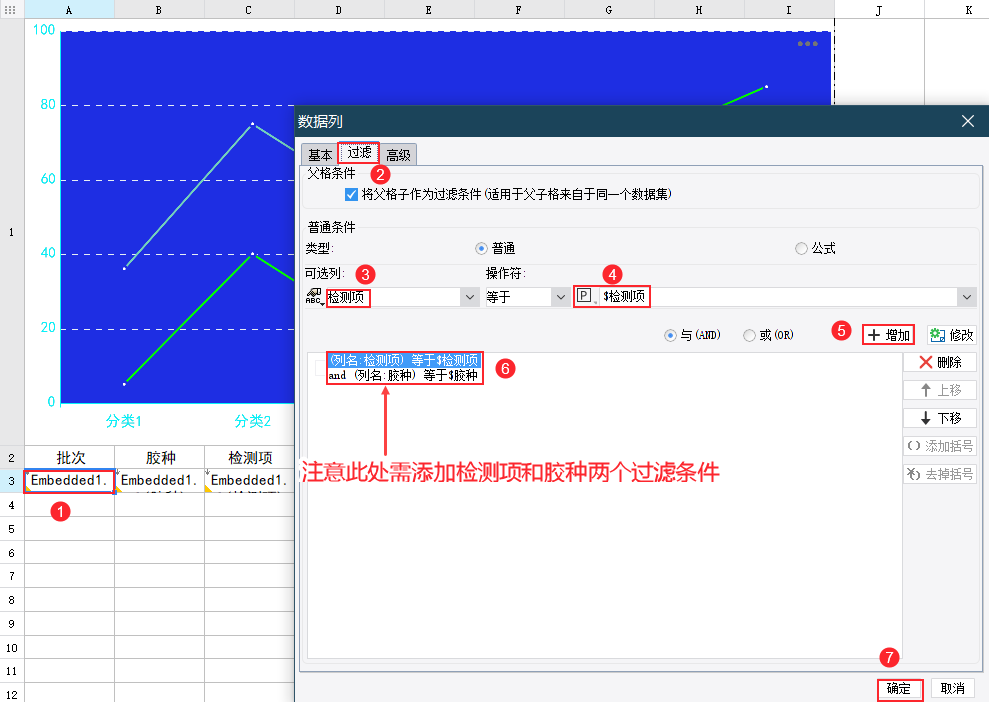Close the 数据列 dialog
Screen dimensions: 989x702
tap(968, 121)
